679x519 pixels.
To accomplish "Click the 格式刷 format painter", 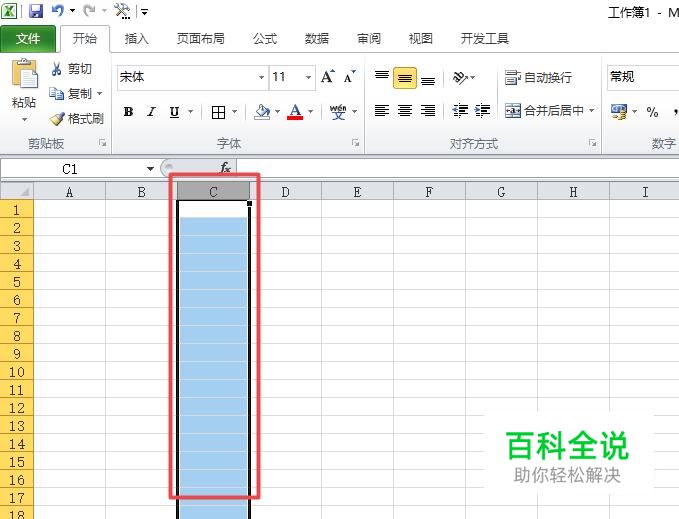I will [x=77, y=118].
